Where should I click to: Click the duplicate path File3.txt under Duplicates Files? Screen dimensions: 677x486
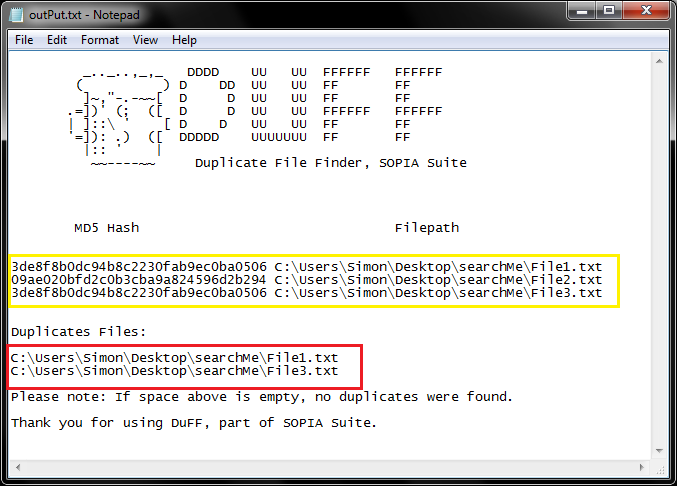(x=174, y=371)
